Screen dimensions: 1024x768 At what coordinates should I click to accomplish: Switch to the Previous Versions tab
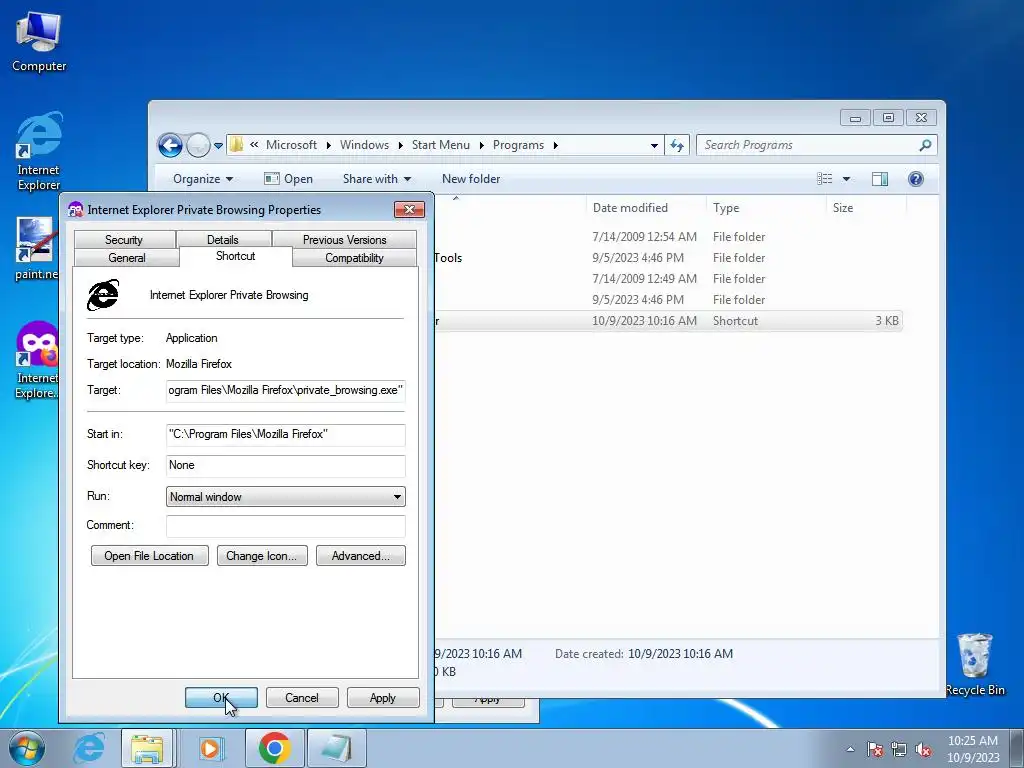[344, 240]
